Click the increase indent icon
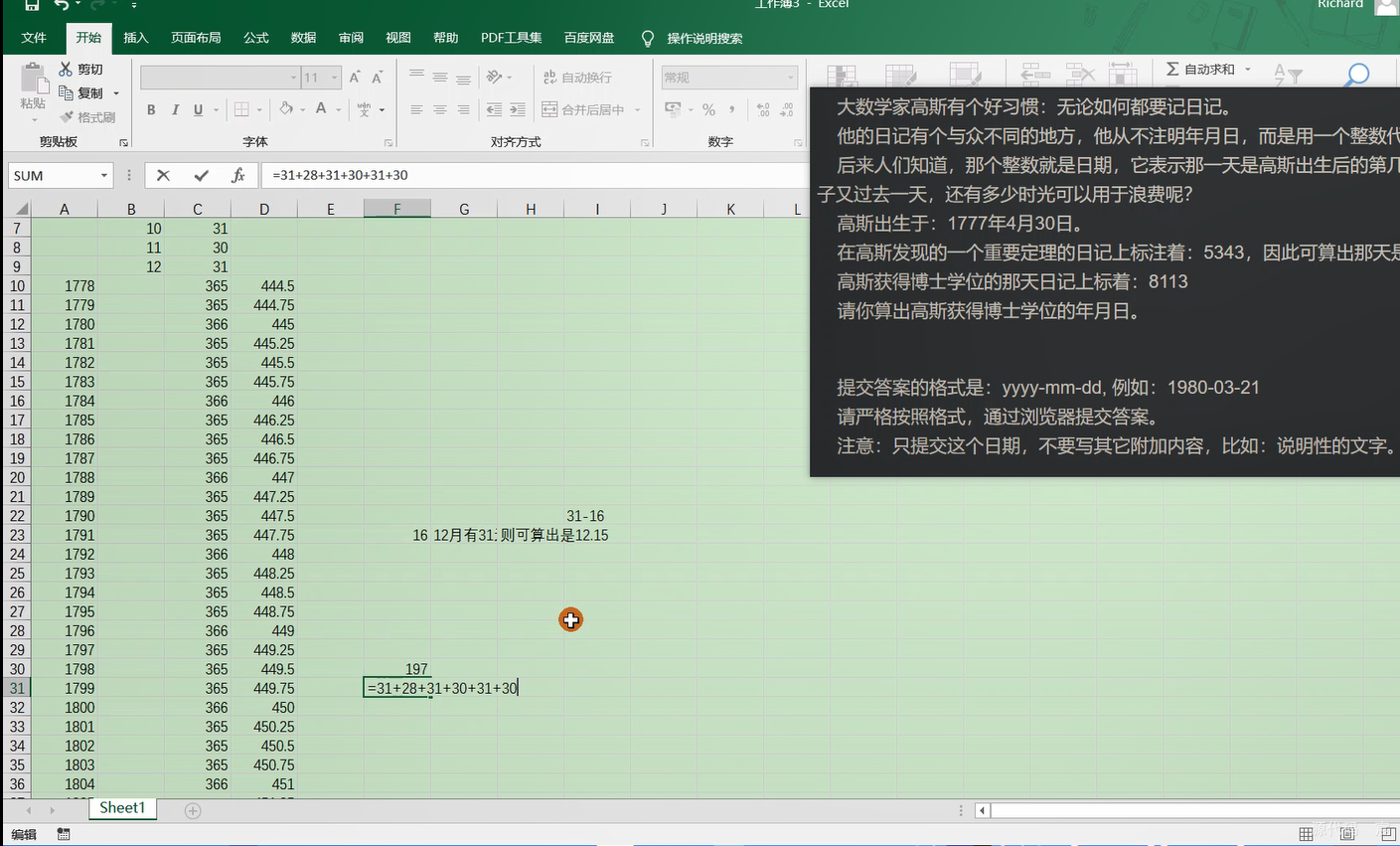The height and width of the screenshot is (846, 1400). click(518, 109)
